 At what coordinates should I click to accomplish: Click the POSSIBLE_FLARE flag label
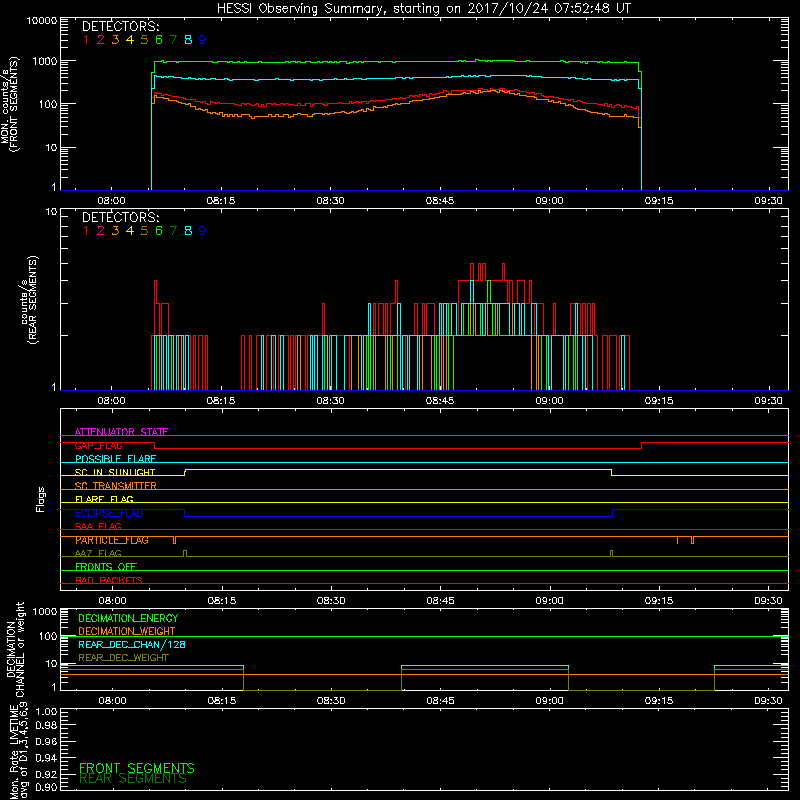click(x=115, y=459)
